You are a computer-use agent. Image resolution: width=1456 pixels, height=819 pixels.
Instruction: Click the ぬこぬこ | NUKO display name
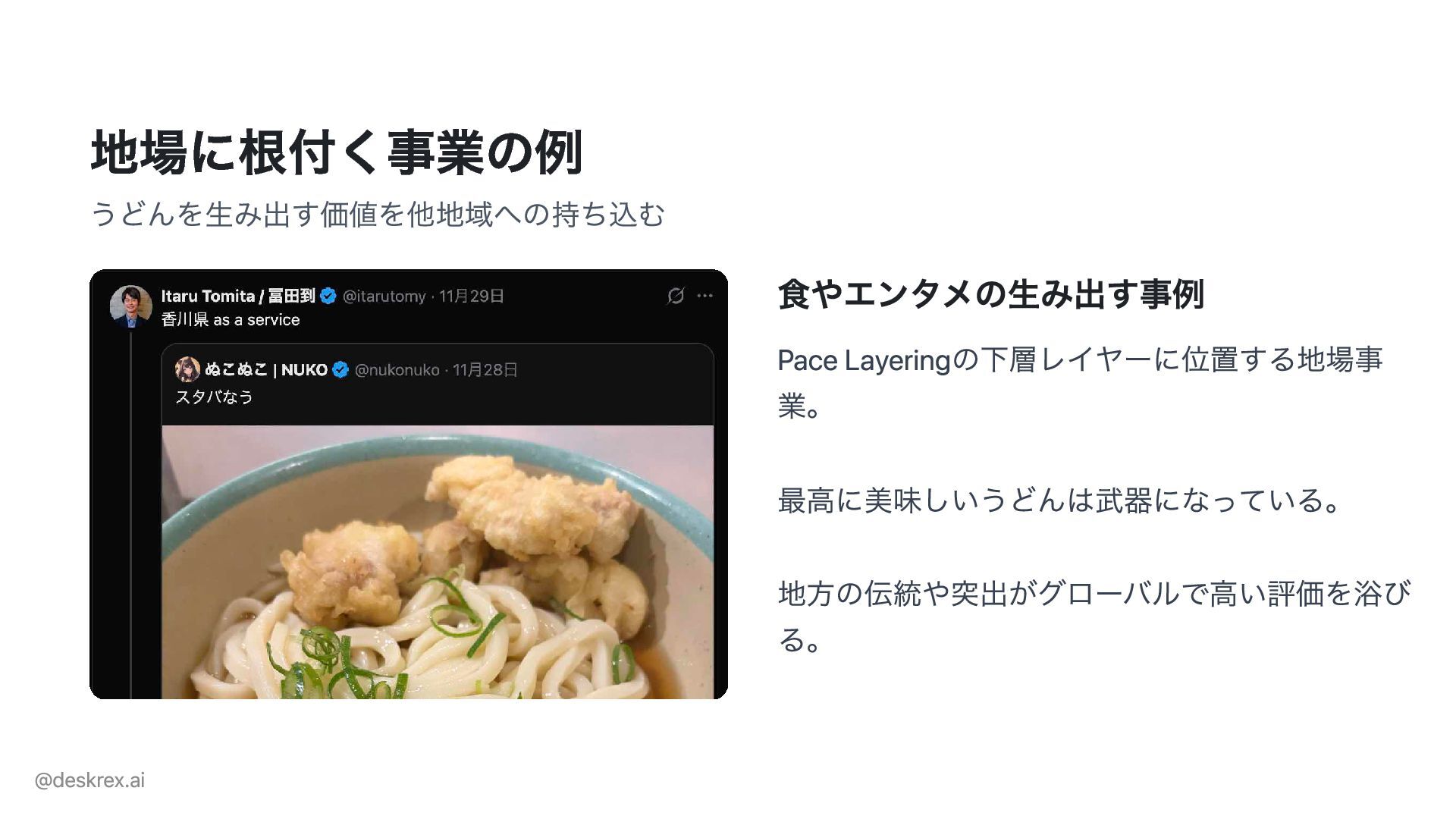(266, 369)
